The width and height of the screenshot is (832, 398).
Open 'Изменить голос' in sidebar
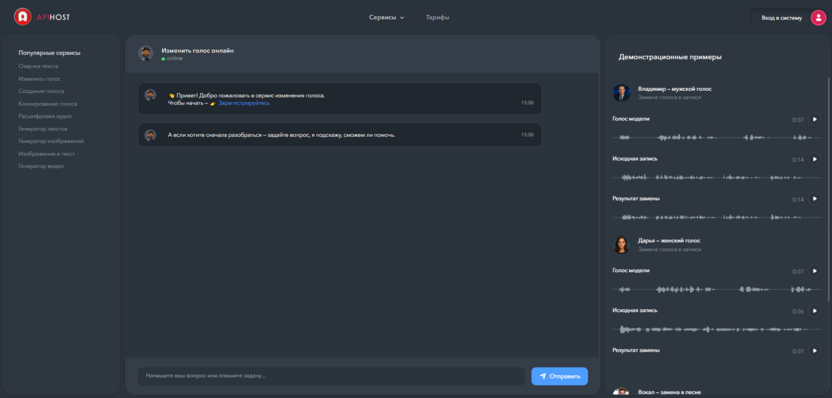tap(39, 79)
